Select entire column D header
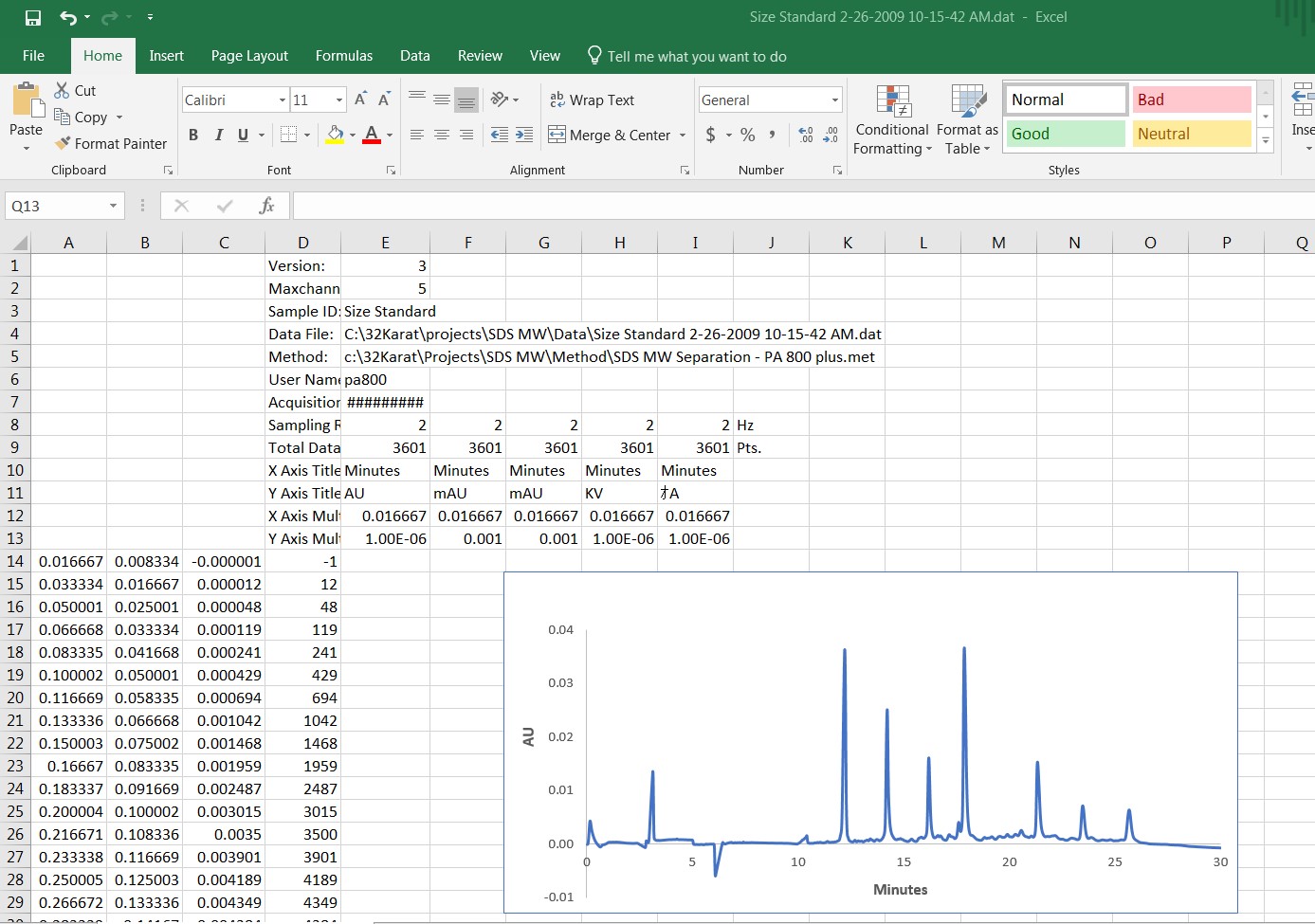Viewport: 1315px width, 924px height. click(x=302, y=243)
